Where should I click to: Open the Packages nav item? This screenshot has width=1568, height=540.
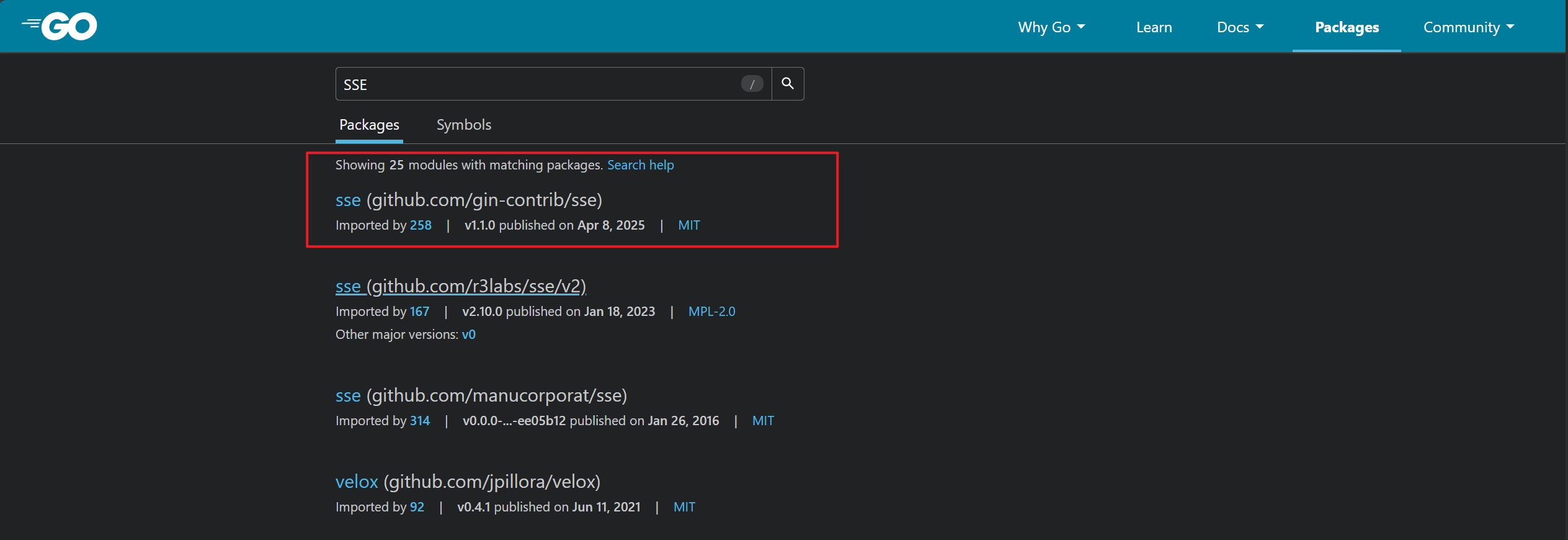click(x=1347, y=27)
